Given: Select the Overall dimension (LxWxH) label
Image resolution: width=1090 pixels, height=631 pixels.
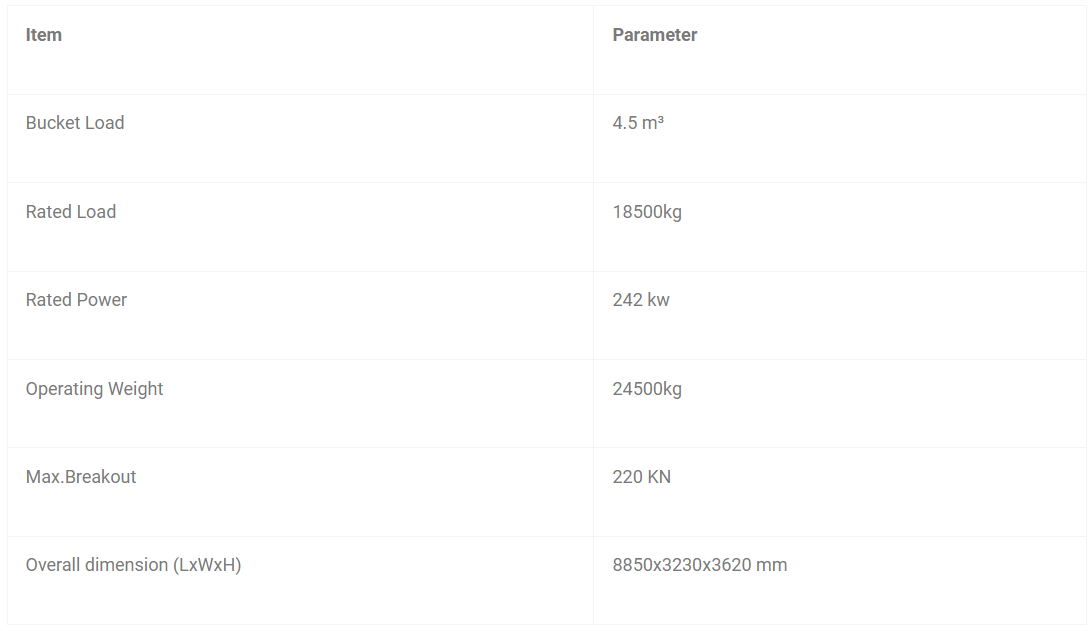Looking at the screenshot, I should pos(133,565).
